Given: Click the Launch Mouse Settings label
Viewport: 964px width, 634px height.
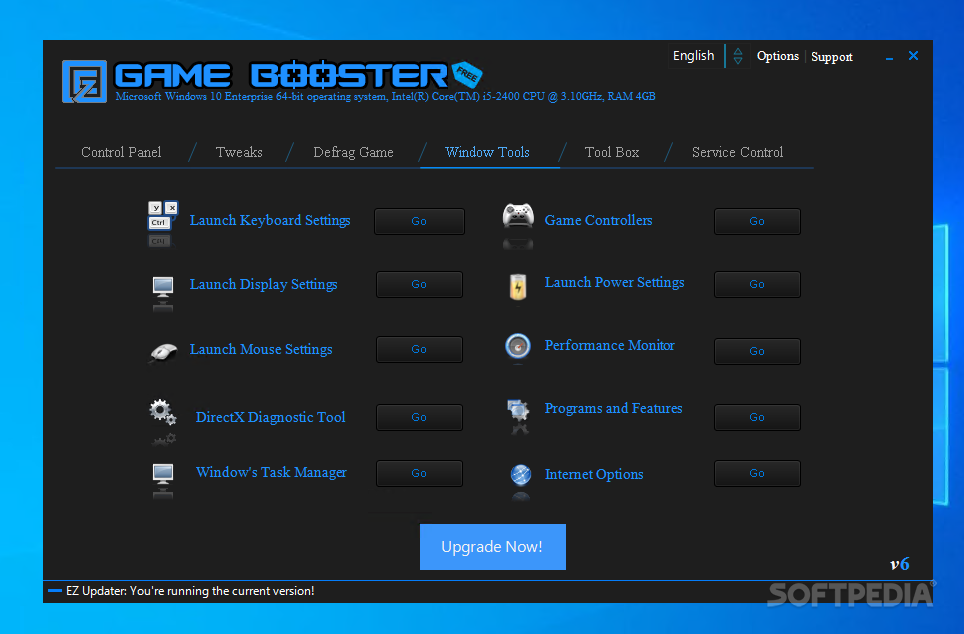Looking at the screenshot, I should pos(261,349).
